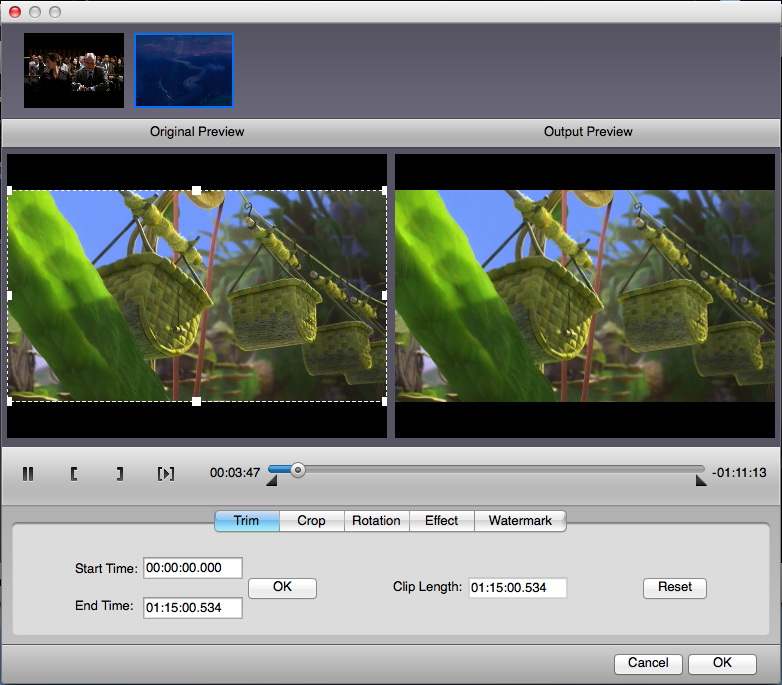Click the Output Preview header label

588,132
